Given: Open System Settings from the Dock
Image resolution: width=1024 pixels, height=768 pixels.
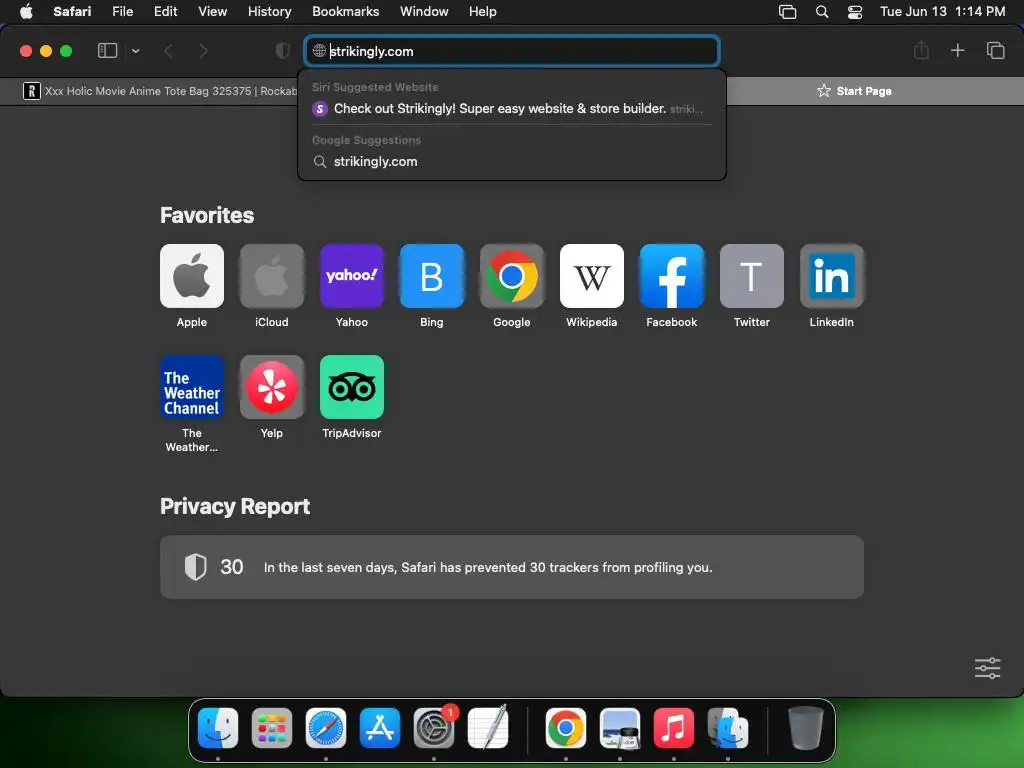Looking at the screenshot, I should pyautogui.click(x=434, y=728).
